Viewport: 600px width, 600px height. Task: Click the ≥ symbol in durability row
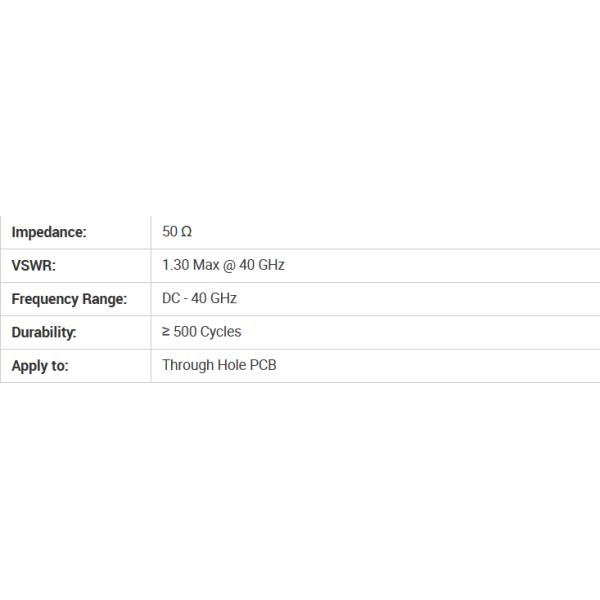coord(166,332)
